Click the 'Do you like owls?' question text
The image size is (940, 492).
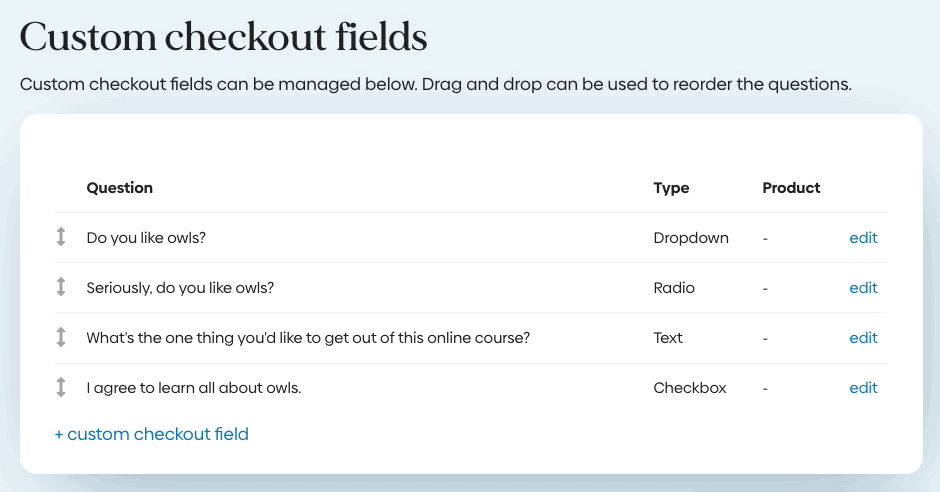click(146, 238)
